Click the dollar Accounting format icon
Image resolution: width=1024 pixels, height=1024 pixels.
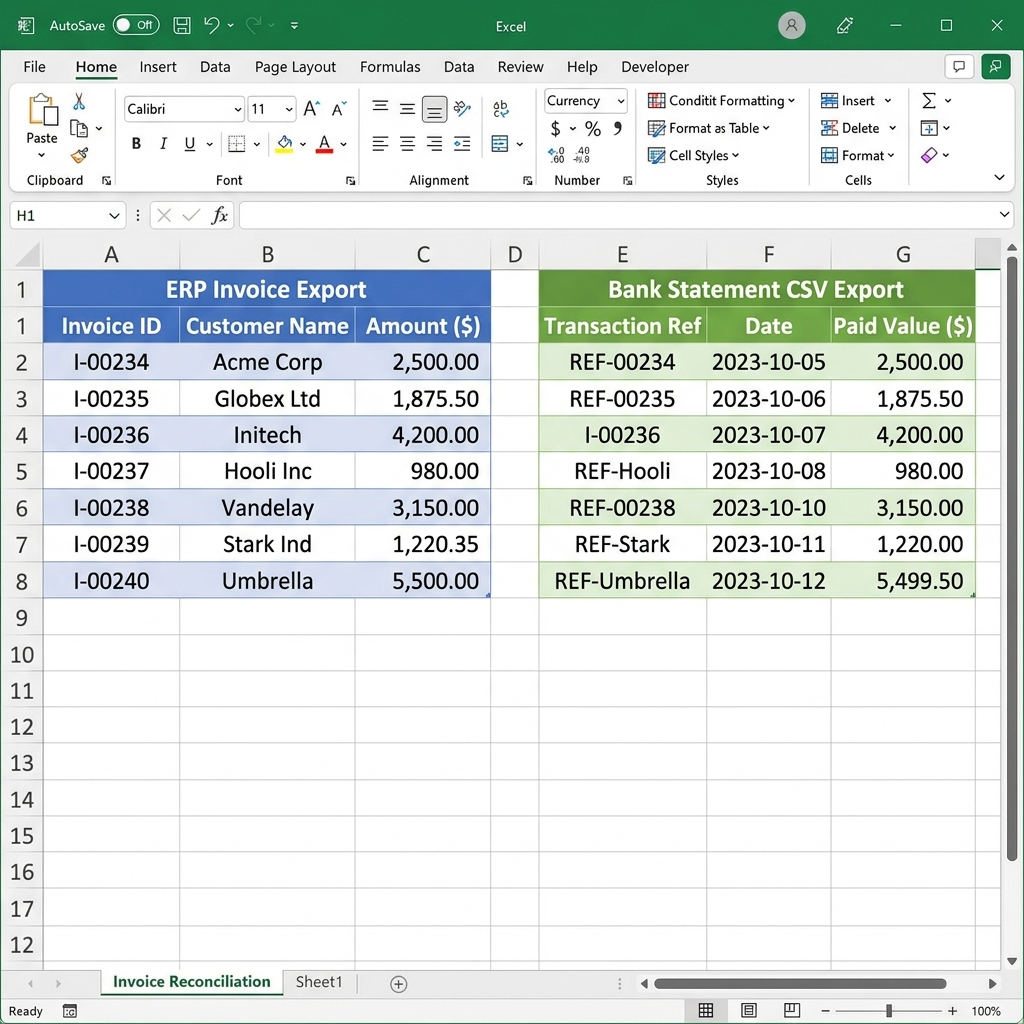pyautogui.click(x=555, y=129)
